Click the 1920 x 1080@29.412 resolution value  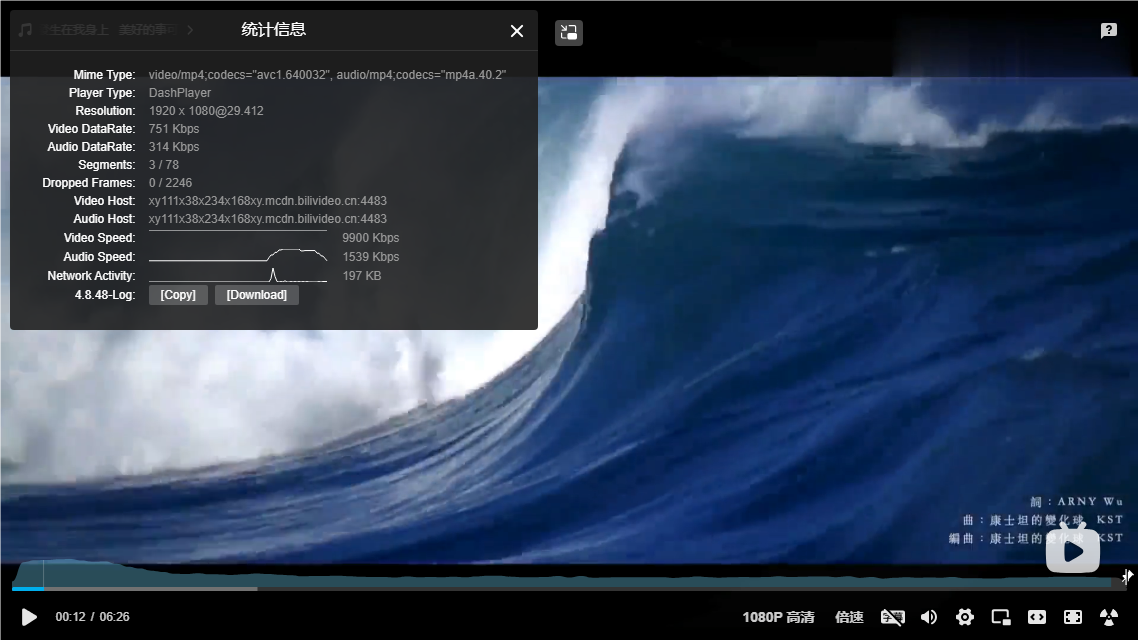point(206,111)
